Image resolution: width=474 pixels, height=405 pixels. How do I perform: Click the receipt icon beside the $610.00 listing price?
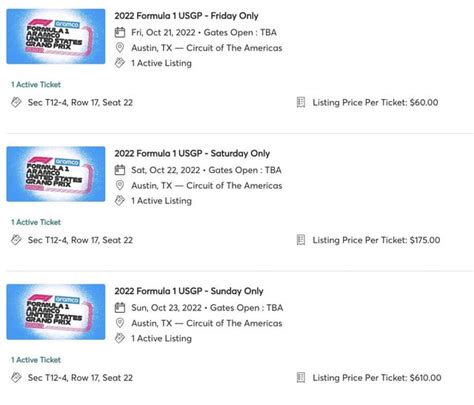pyautogui.click(x=301, y=378)
